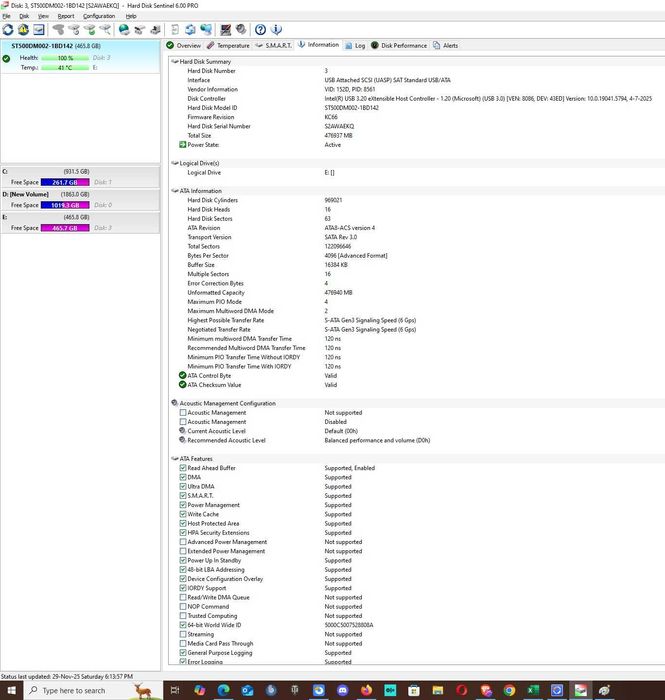The height and width of the screenshot is (700, 665).
Task: Click the green check next to ATA Control Byte
Action: coord(182,375)
